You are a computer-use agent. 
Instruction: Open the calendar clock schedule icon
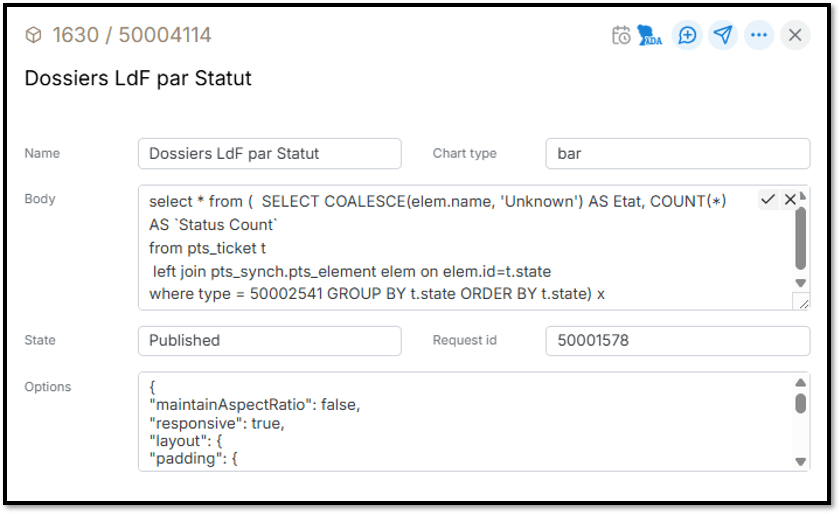[621, 36]
